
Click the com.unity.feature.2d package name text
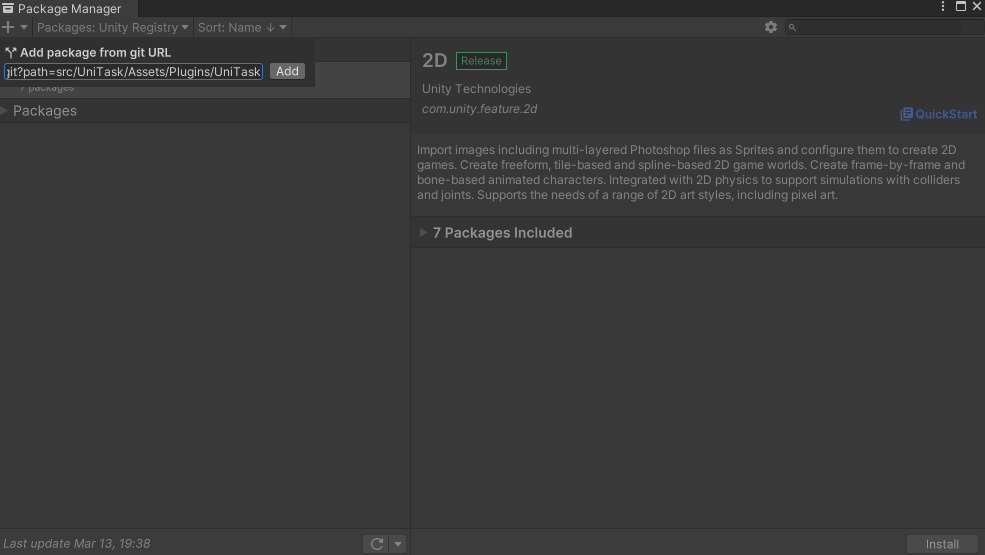(x=479, y=109)
